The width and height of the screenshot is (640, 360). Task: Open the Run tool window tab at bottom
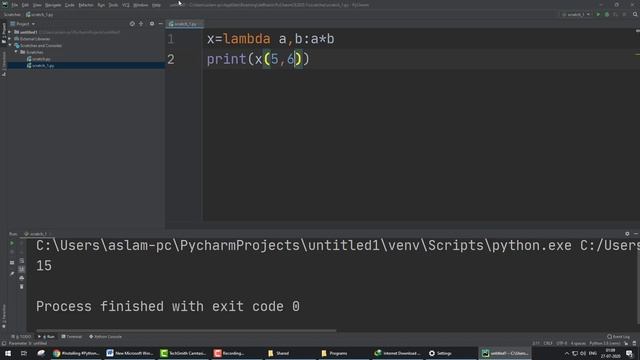tap(46, 337)
